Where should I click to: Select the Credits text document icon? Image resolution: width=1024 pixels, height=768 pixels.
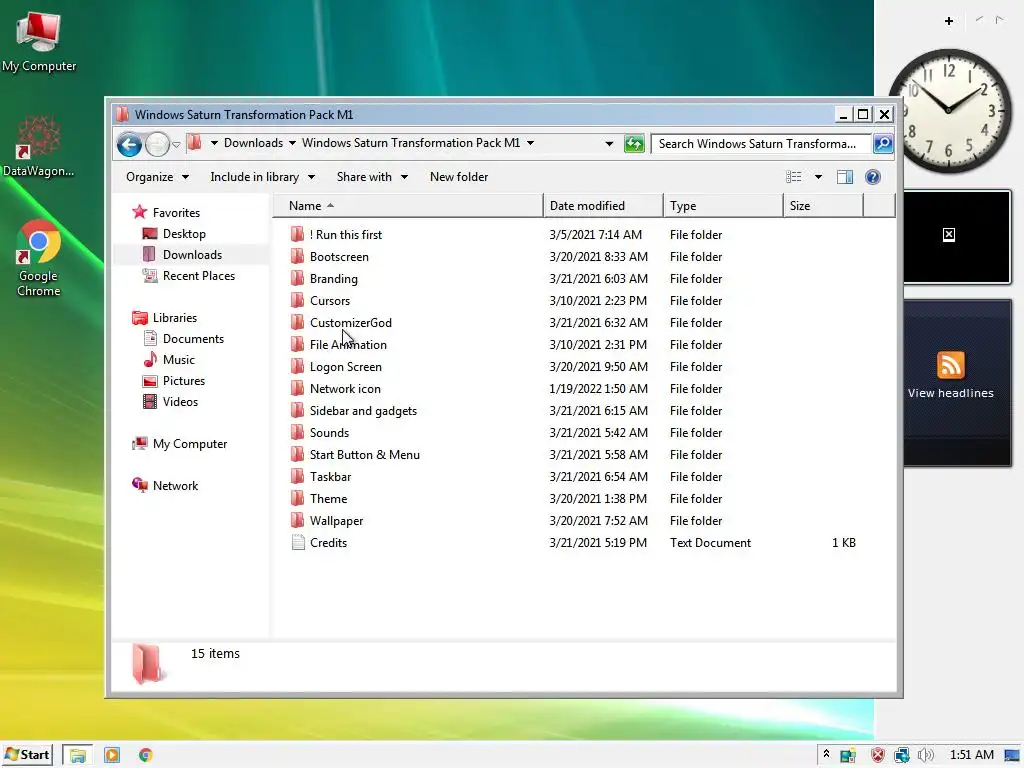298,543
